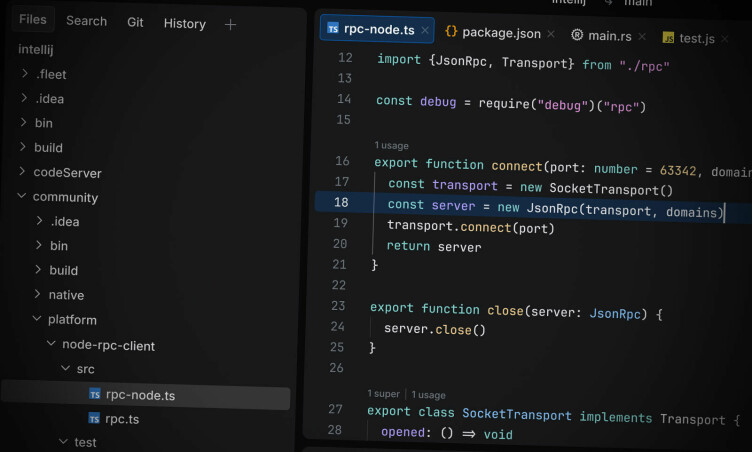752x452 pixels.
Task: Click the Rust icon on main.rs tab
Action: pos(577,35)
